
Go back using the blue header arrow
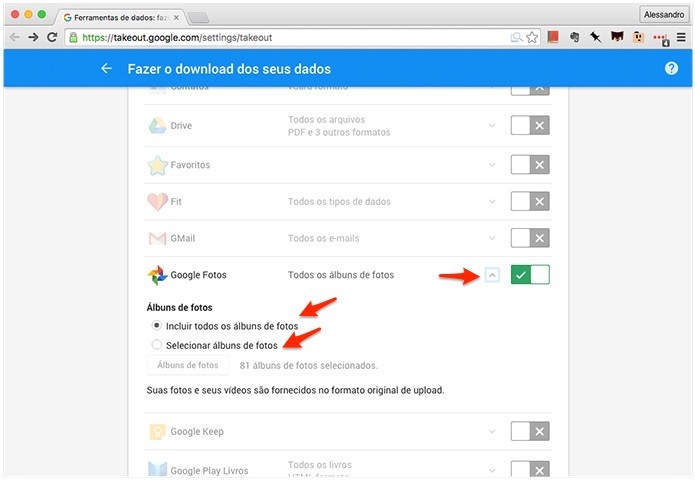[x=106, y=68]
